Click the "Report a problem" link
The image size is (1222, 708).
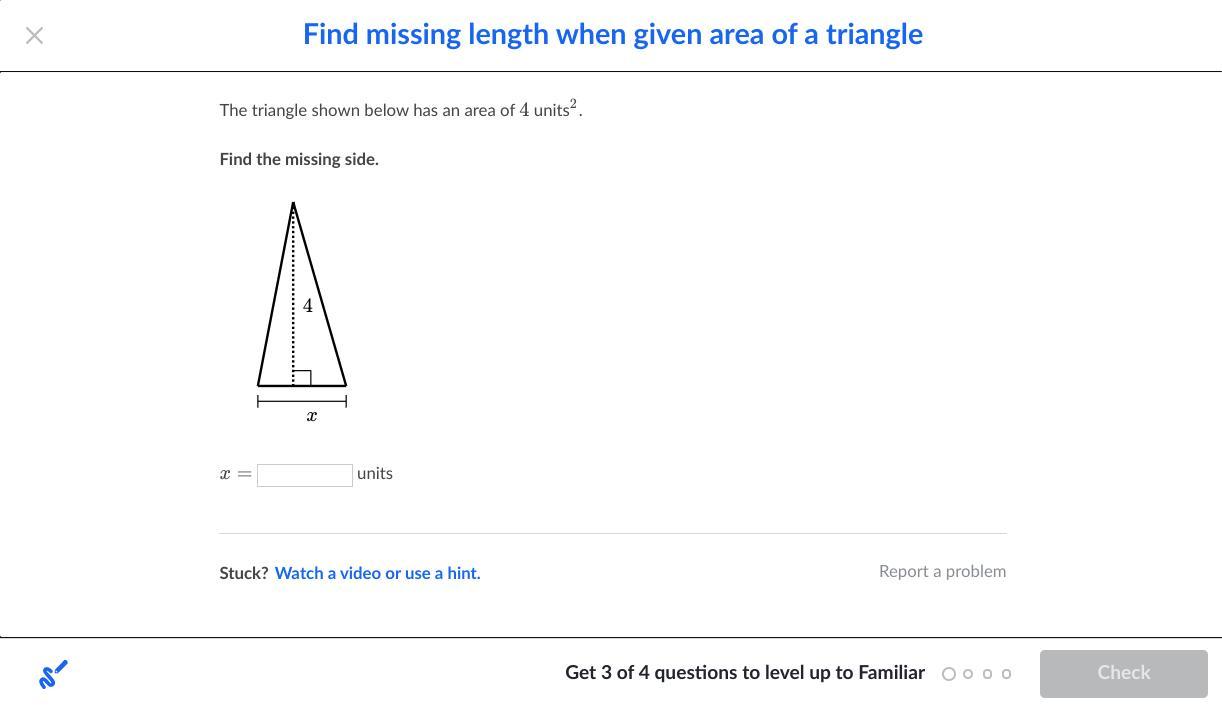pos(942,571)
